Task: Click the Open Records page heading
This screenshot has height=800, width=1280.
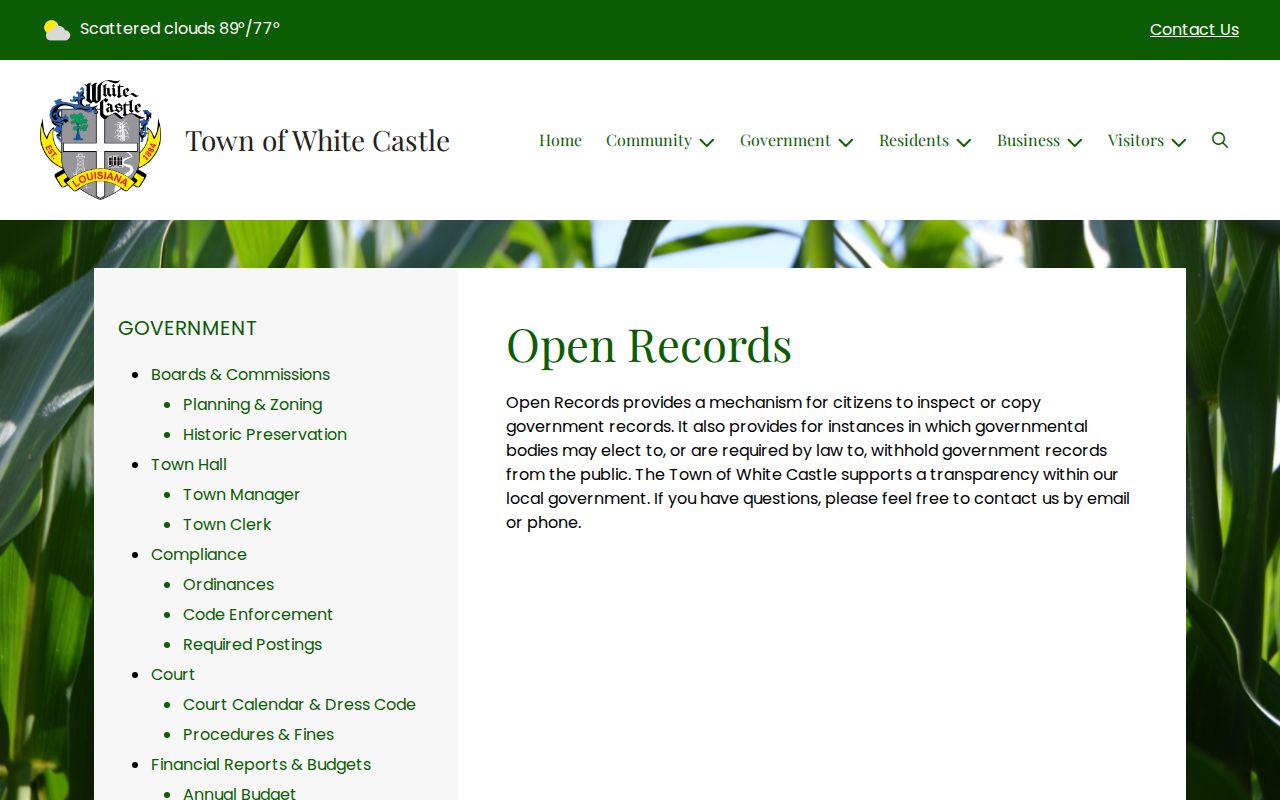Action: pyautogui.click(x=649, y=345)
